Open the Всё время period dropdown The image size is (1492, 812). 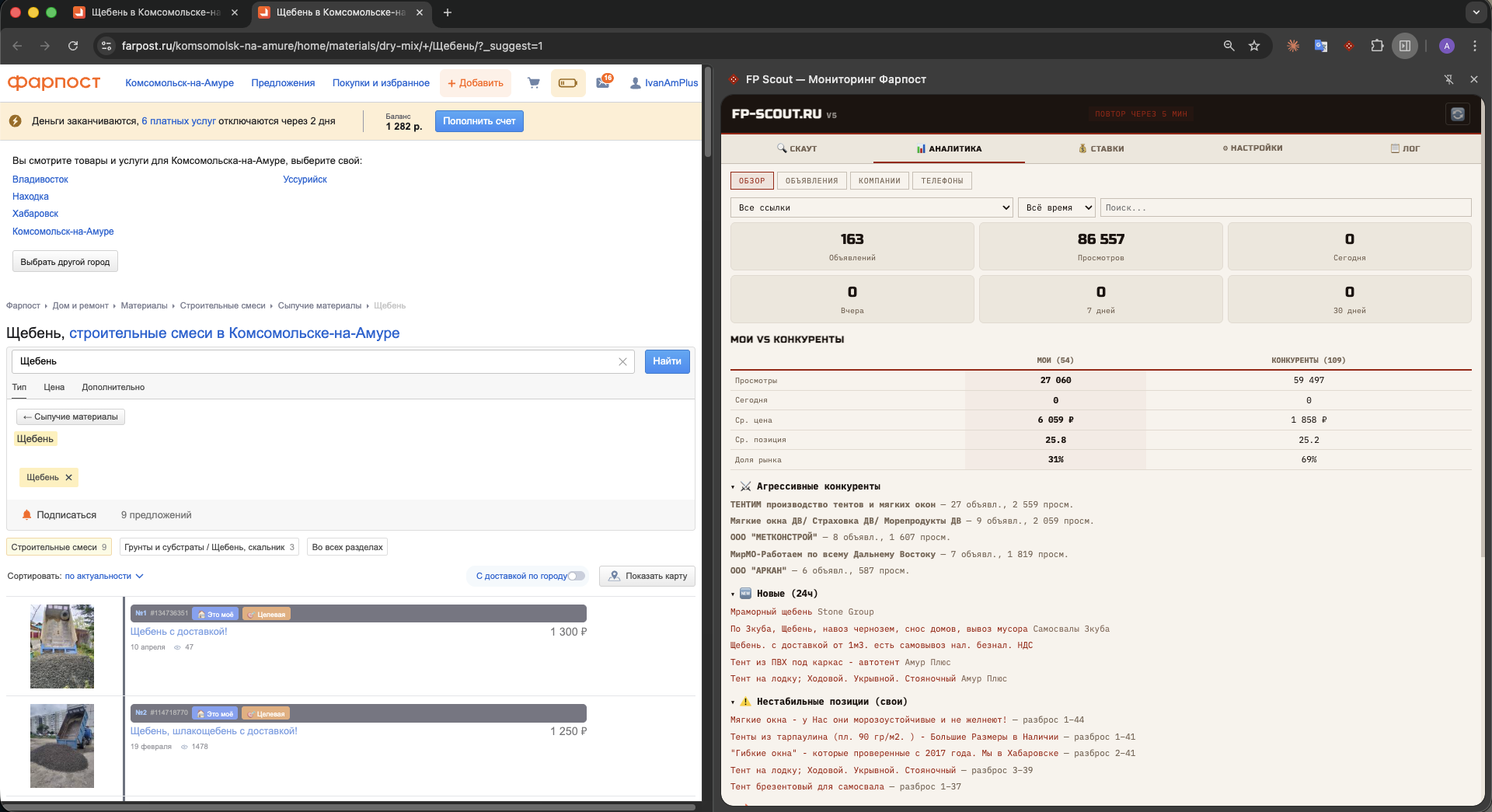click(1057, 207)
